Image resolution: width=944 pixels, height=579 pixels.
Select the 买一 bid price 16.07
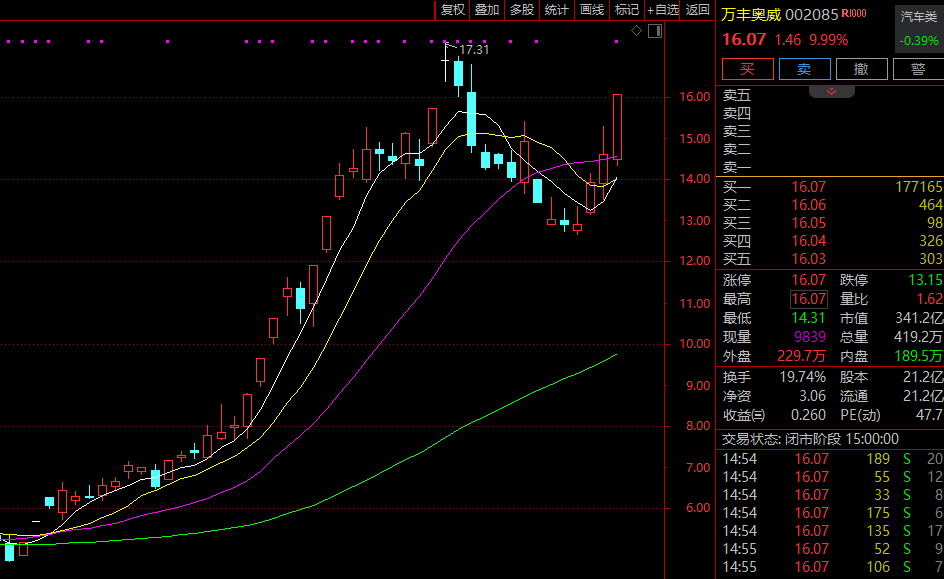809,187
